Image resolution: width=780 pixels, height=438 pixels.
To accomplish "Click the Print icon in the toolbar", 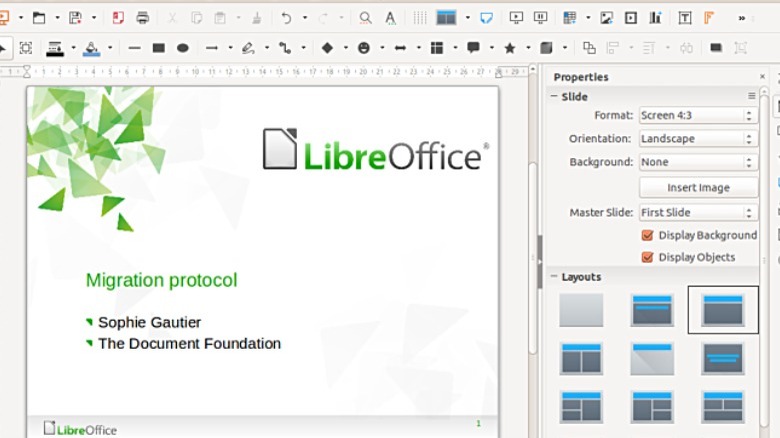I will coord(143,18).
